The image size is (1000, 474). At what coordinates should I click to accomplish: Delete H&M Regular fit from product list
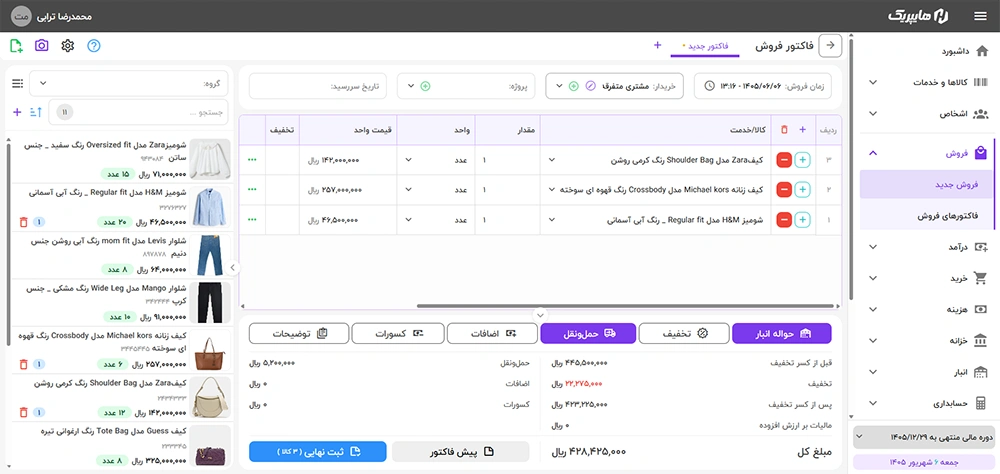(24, 222)
